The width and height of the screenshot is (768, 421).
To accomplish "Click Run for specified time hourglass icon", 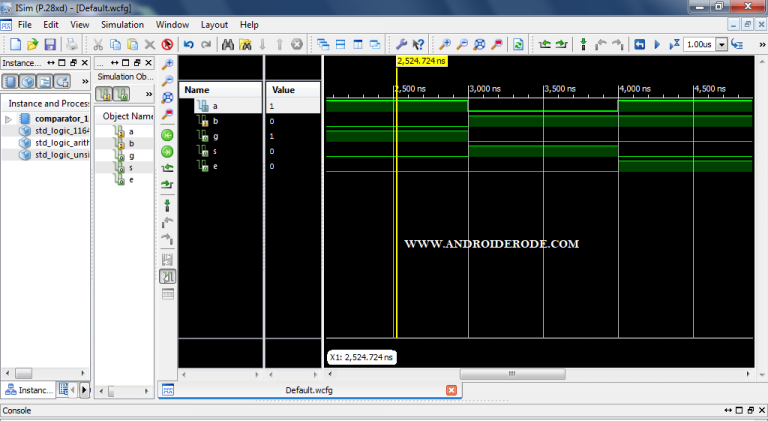I will coord(674,45).
